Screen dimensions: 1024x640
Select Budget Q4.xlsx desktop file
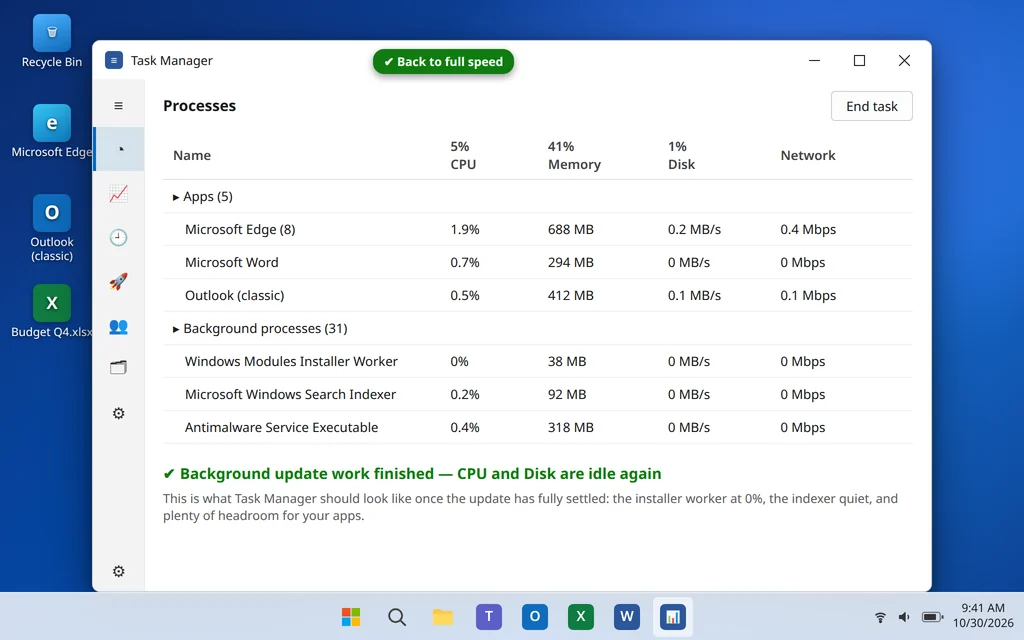[x=52, y=311]
